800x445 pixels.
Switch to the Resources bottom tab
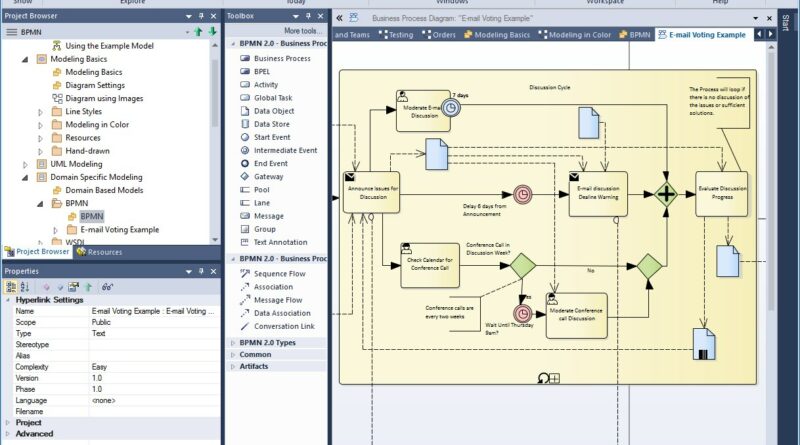(x=99, y=252)
